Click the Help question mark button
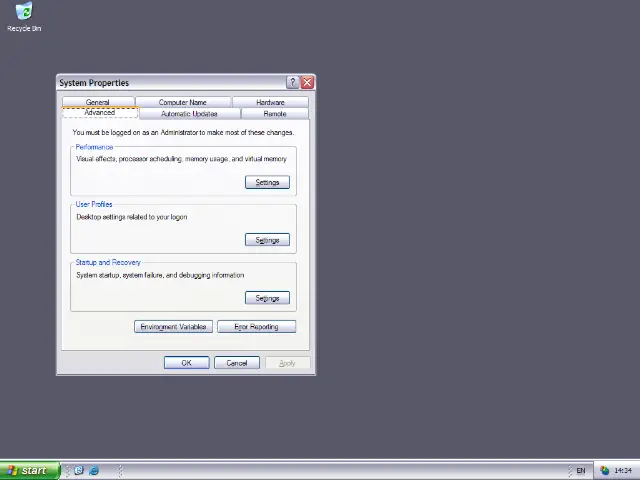 pos(292,82)
